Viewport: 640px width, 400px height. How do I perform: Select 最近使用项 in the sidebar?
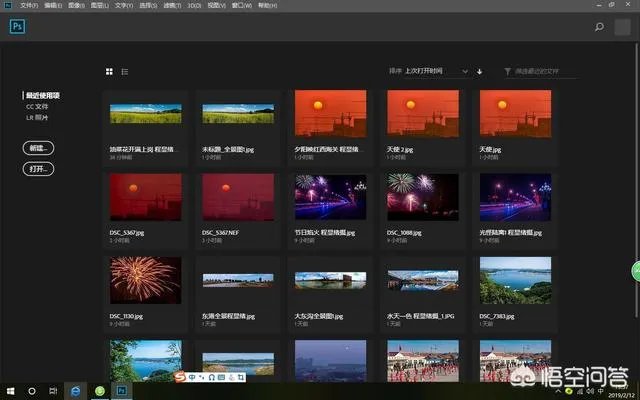(x=43, y=96)
